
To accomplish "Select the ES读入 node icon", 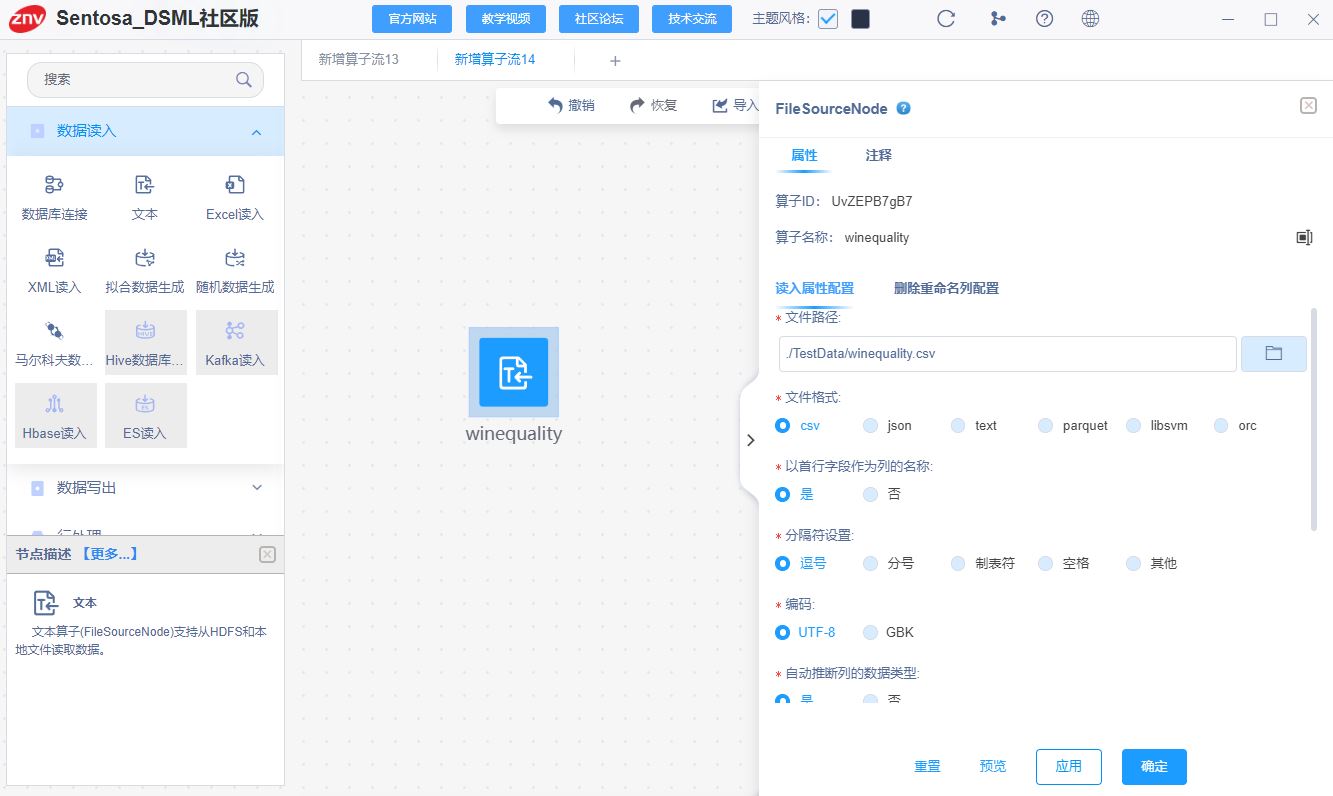I will [145, 404].
